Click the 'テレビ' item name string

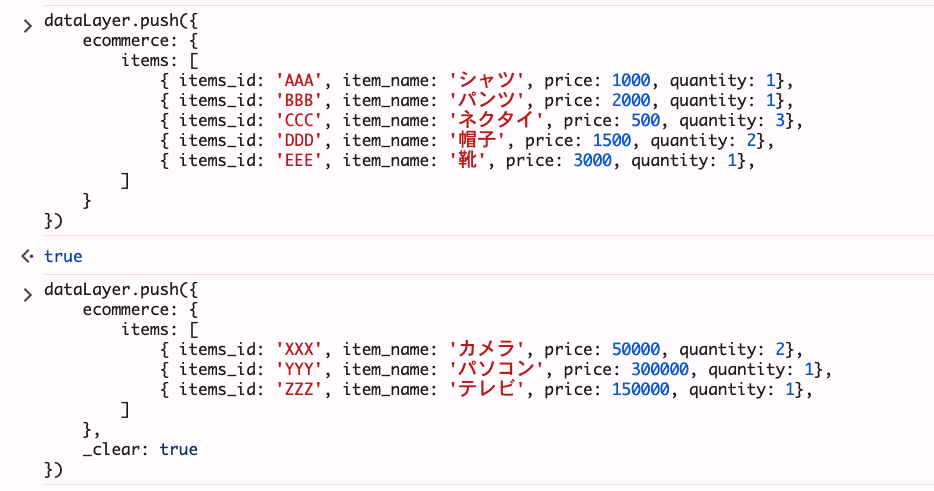(487, 389)
